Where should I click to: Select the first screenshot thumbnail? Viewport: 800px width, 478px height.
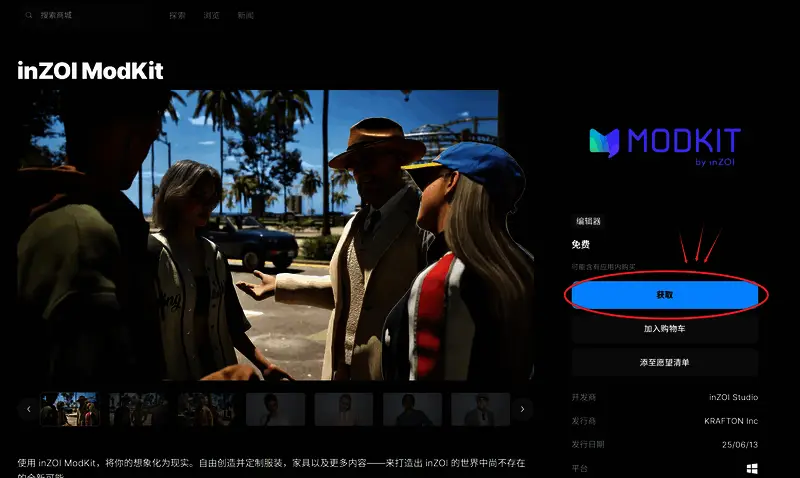pyautogui.click(x=70, y=409)
